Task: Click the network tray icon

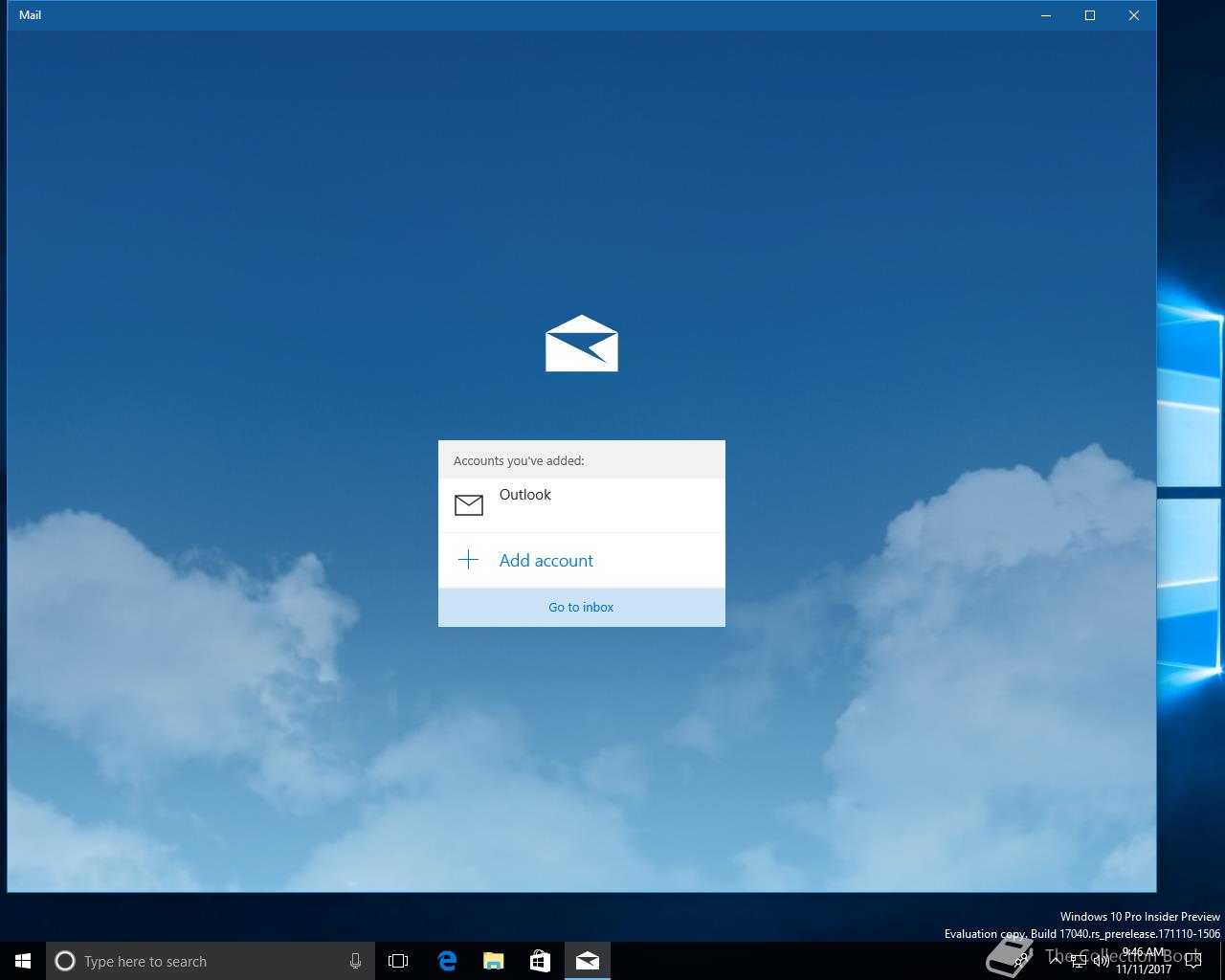Action: 1079,961
